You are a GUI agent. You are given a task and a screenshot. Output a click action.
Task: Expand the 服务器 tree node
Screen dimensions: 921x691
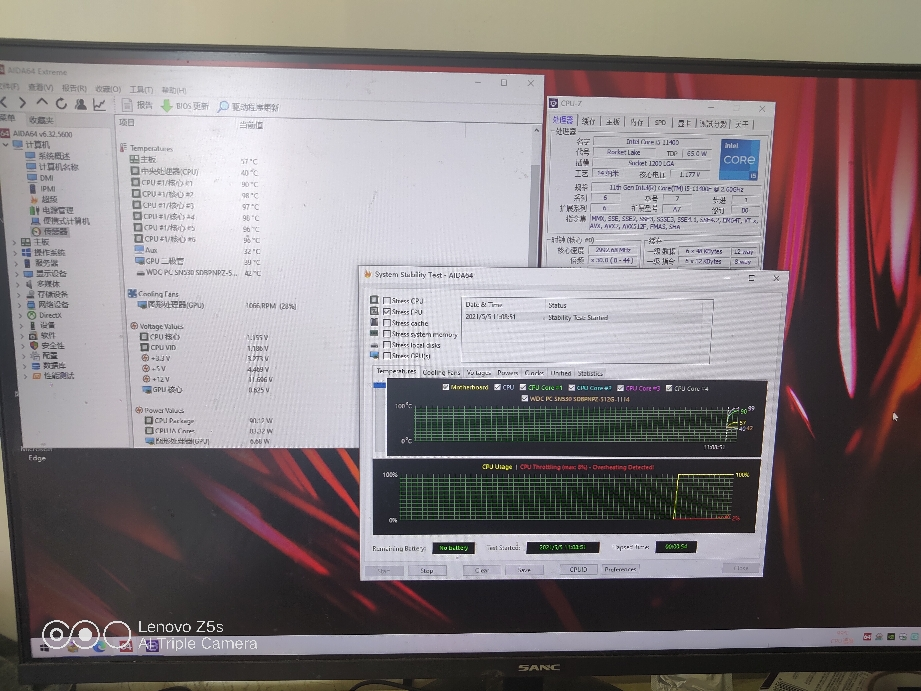coord(16,263)
